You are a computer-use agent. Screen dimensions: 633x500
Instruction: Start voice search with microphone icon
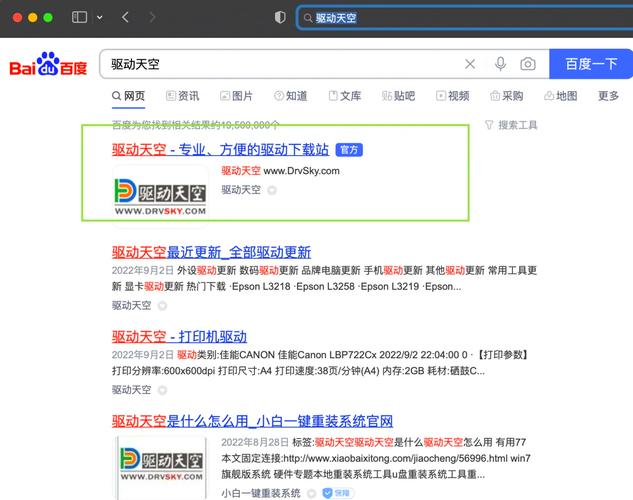pyautogui.click(x=500, y=64)
